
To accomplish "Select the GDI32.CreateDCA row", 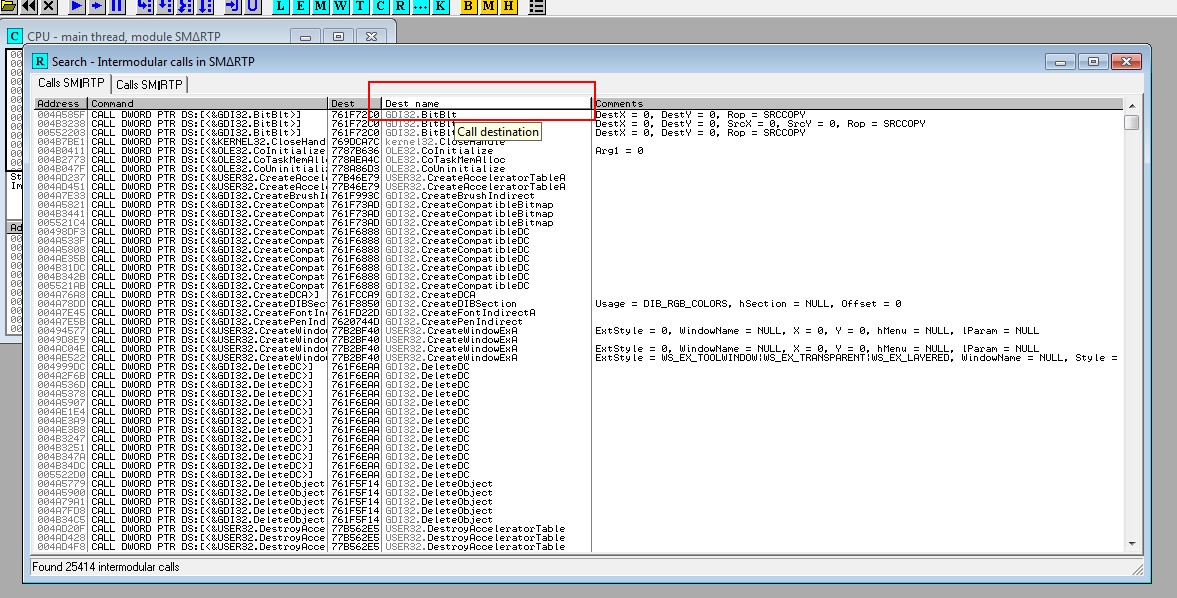I will [579, 295].
